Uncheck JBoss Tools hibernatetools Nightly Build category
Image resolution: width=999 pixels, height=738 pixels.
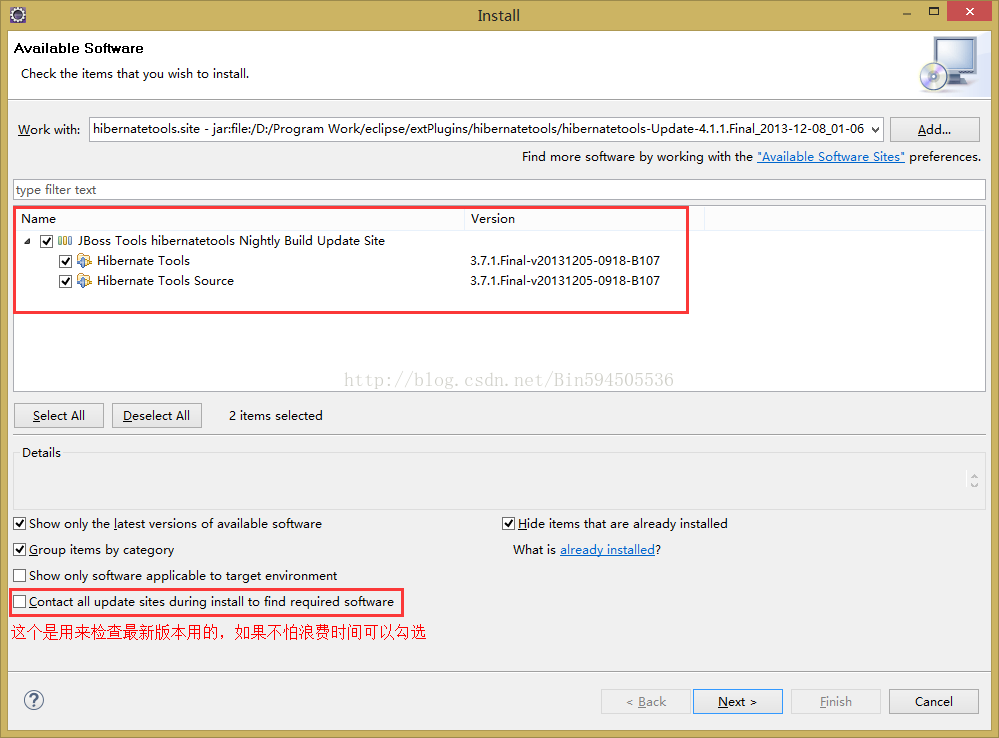point(46,241)
